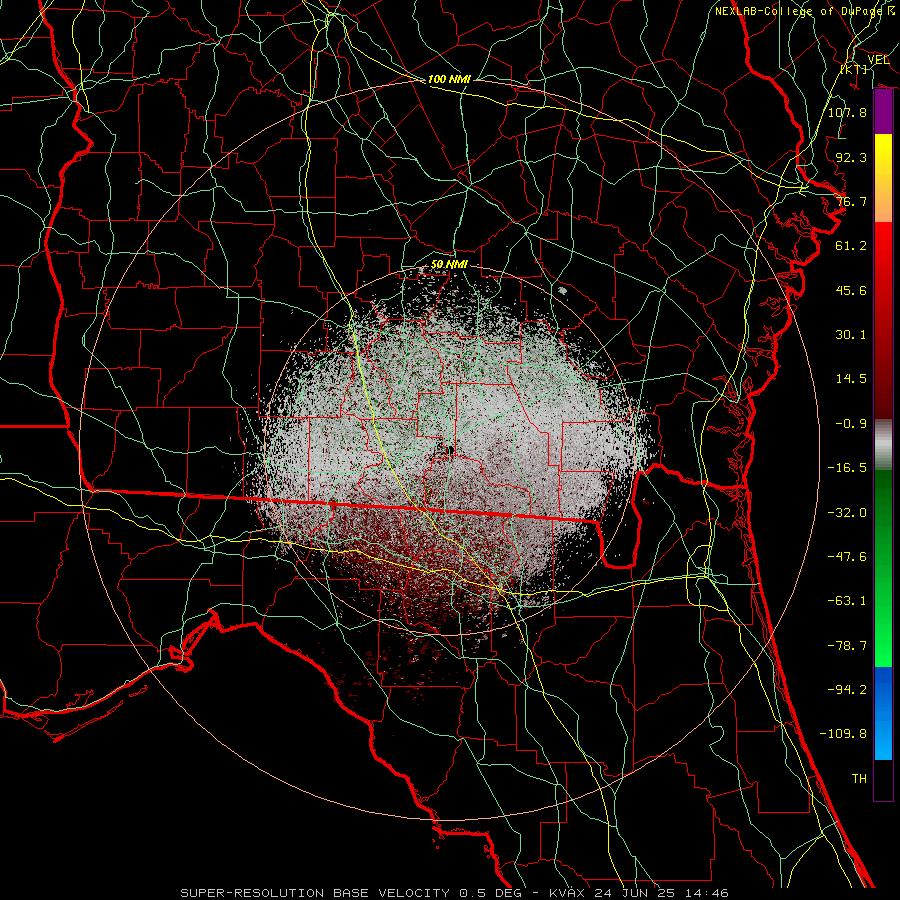The height and width of the screenshot is (900, 900).
Task: Click the 76.7 scale value
Action: (x=851, y=201)
